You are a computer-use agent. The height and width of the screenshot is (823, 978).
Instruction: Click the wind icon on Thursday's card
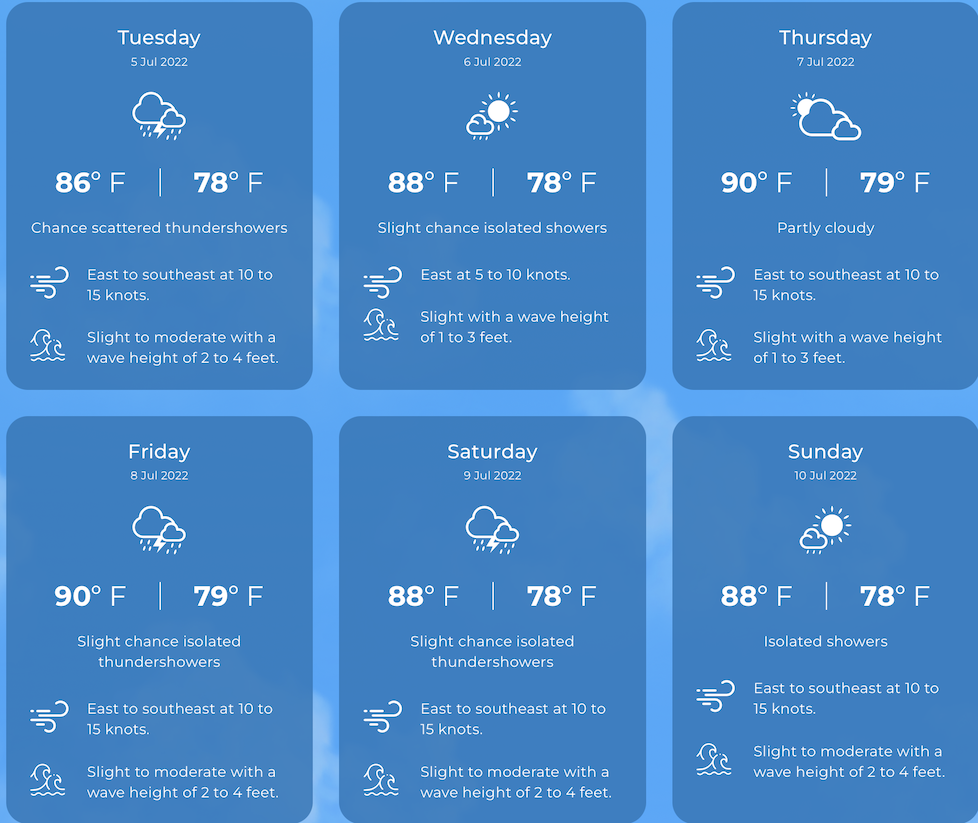coord(715,284)
